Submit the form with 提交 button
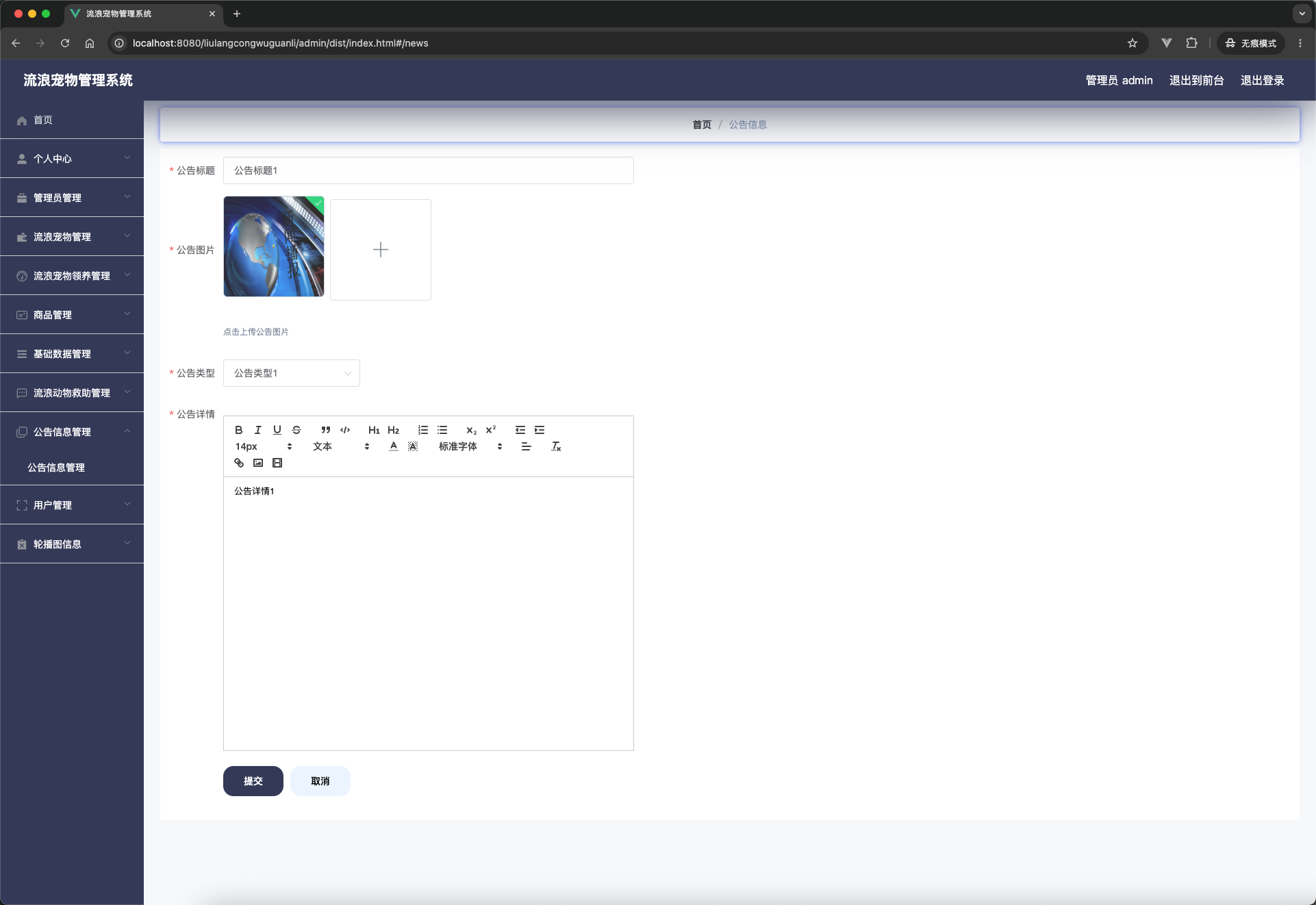 (253, 781)
